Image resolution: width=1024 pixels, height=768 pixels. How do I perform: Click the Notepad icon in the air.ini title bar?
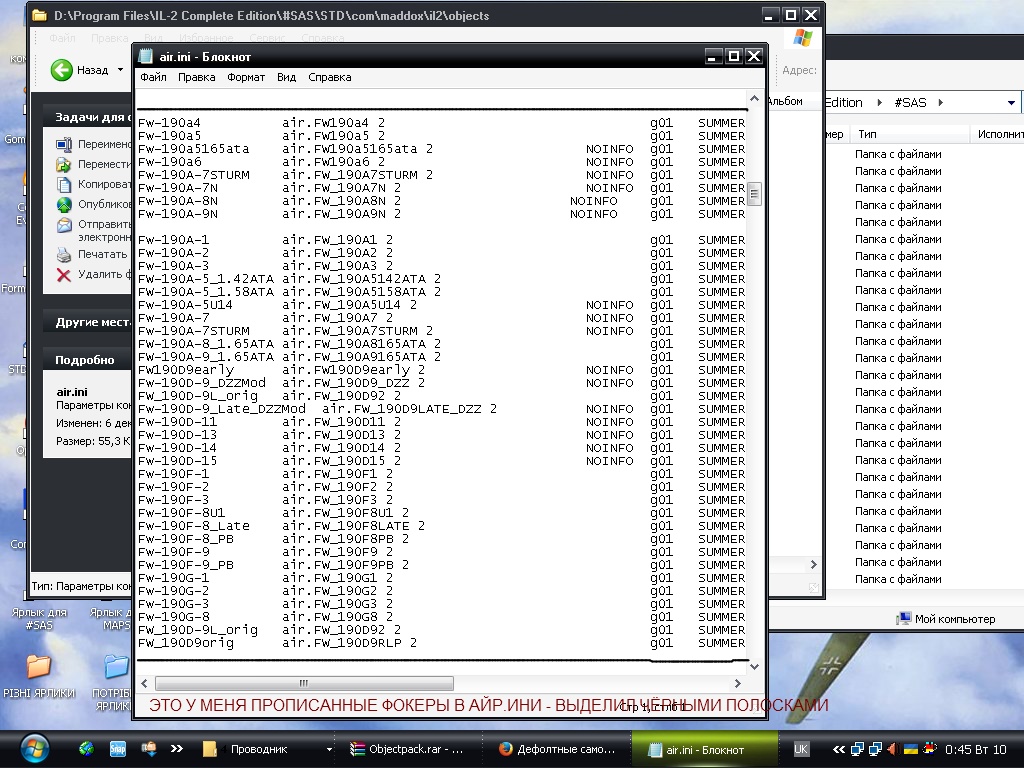click(x=146, y=57)
